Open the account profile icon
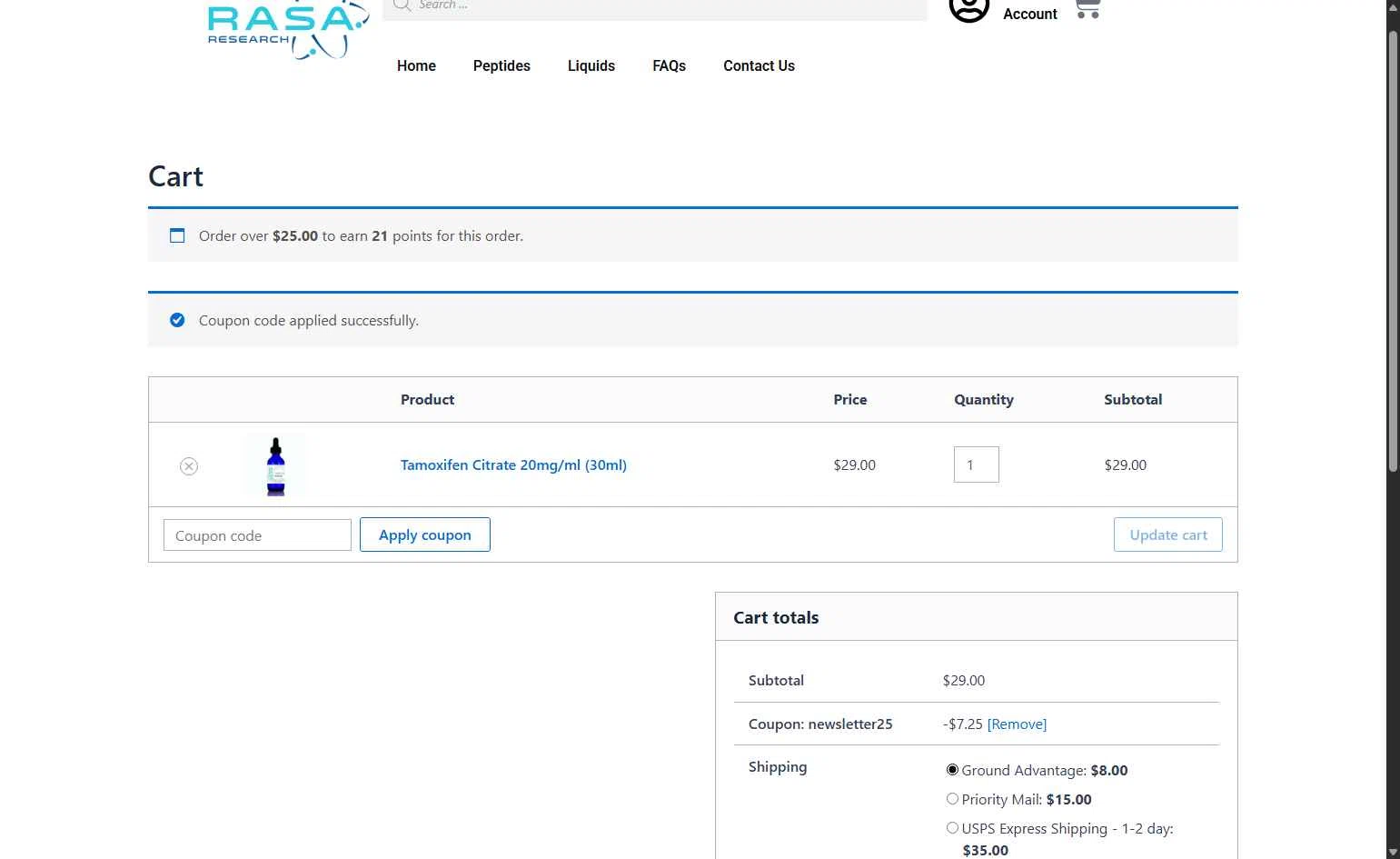 (968, 9)
